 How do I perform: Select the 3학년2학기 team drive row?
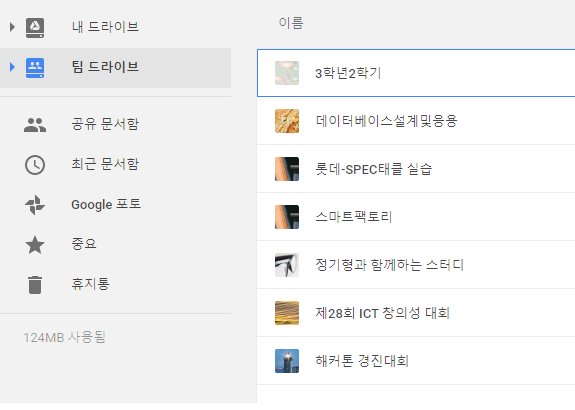click(x=416, y=73)
